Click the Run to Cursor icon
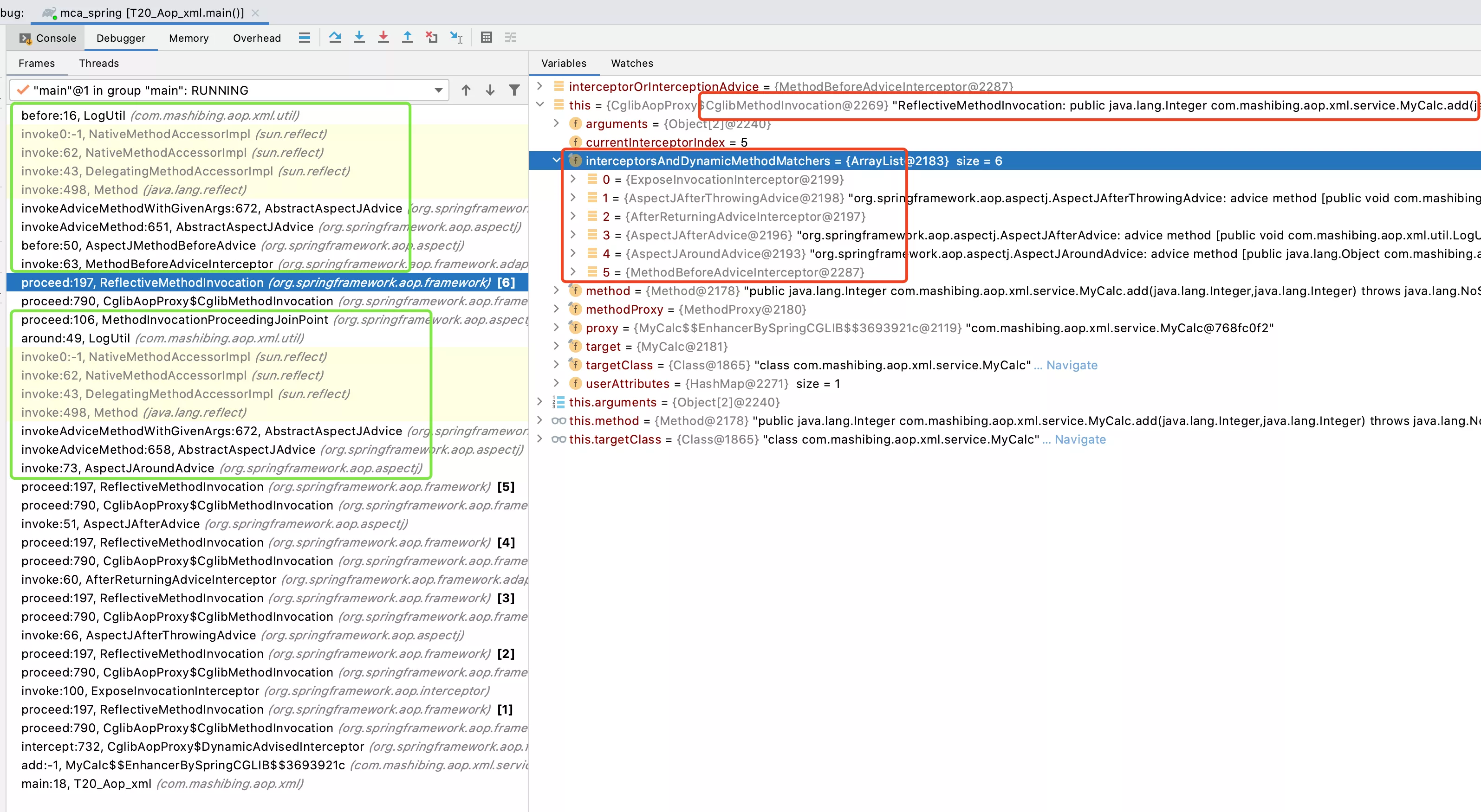The width and height of the screenshot is (1481, 812). coord(456,38)
